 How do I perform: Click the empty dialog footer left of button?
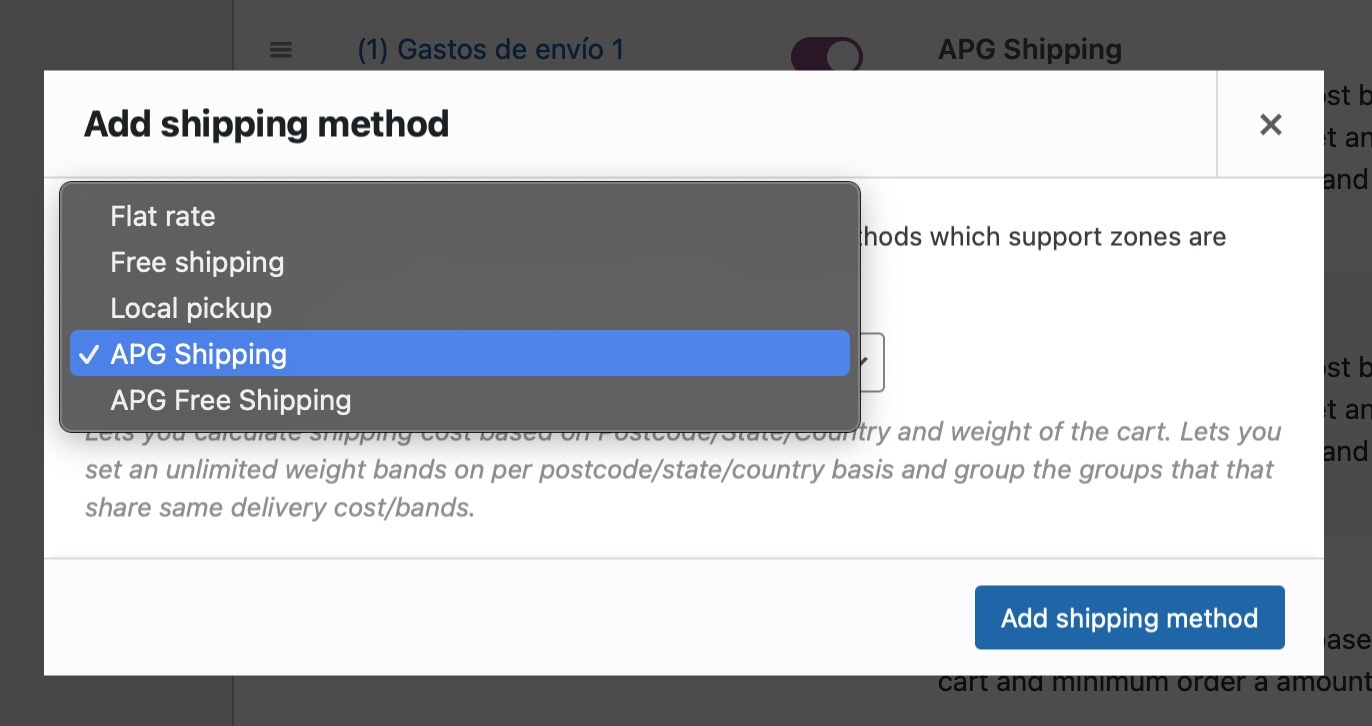click(x=500, y=617)
